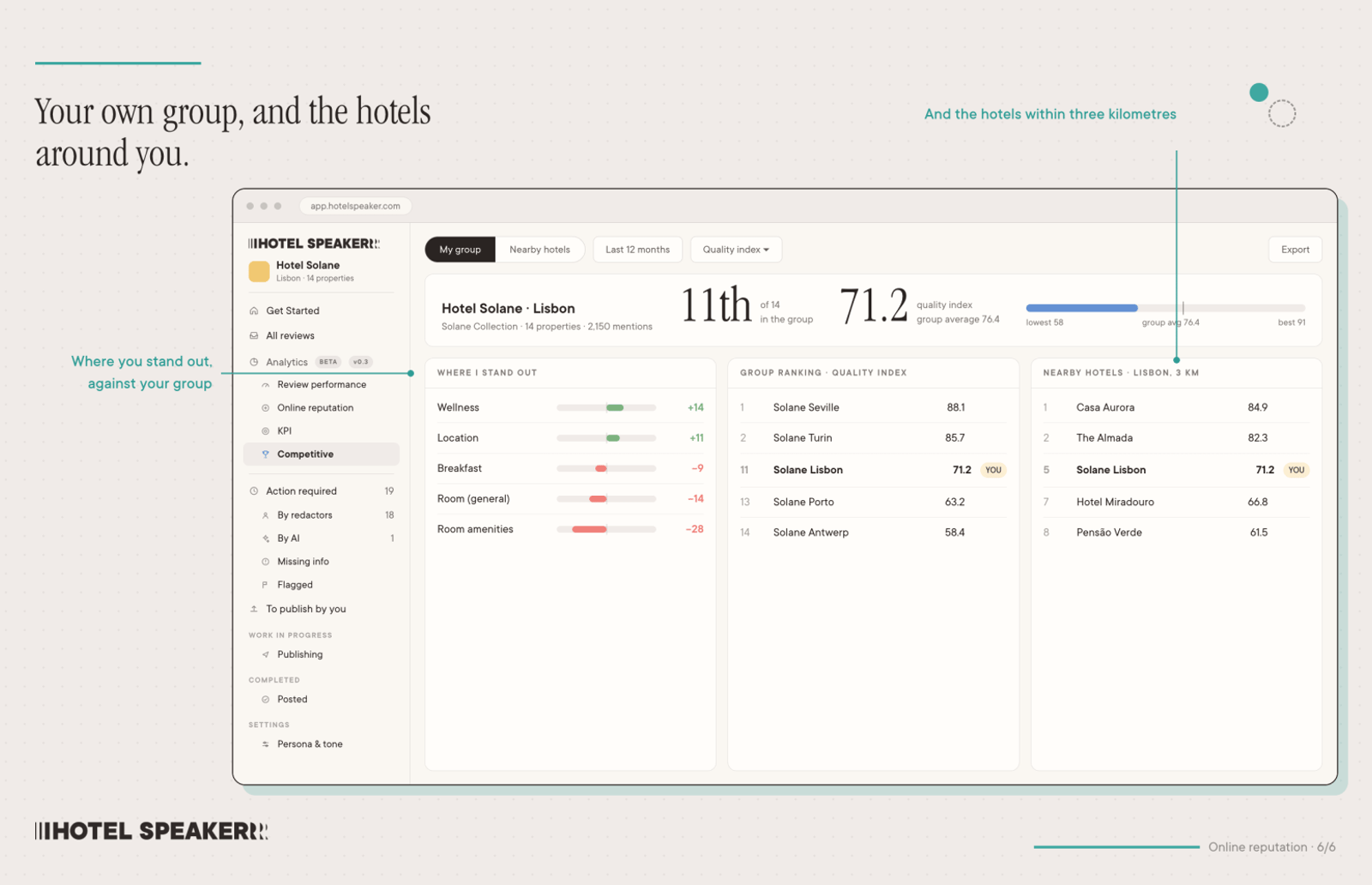This screenshot has width=1372, height=885.
Task: Click the Export button
Action: 1295,250
